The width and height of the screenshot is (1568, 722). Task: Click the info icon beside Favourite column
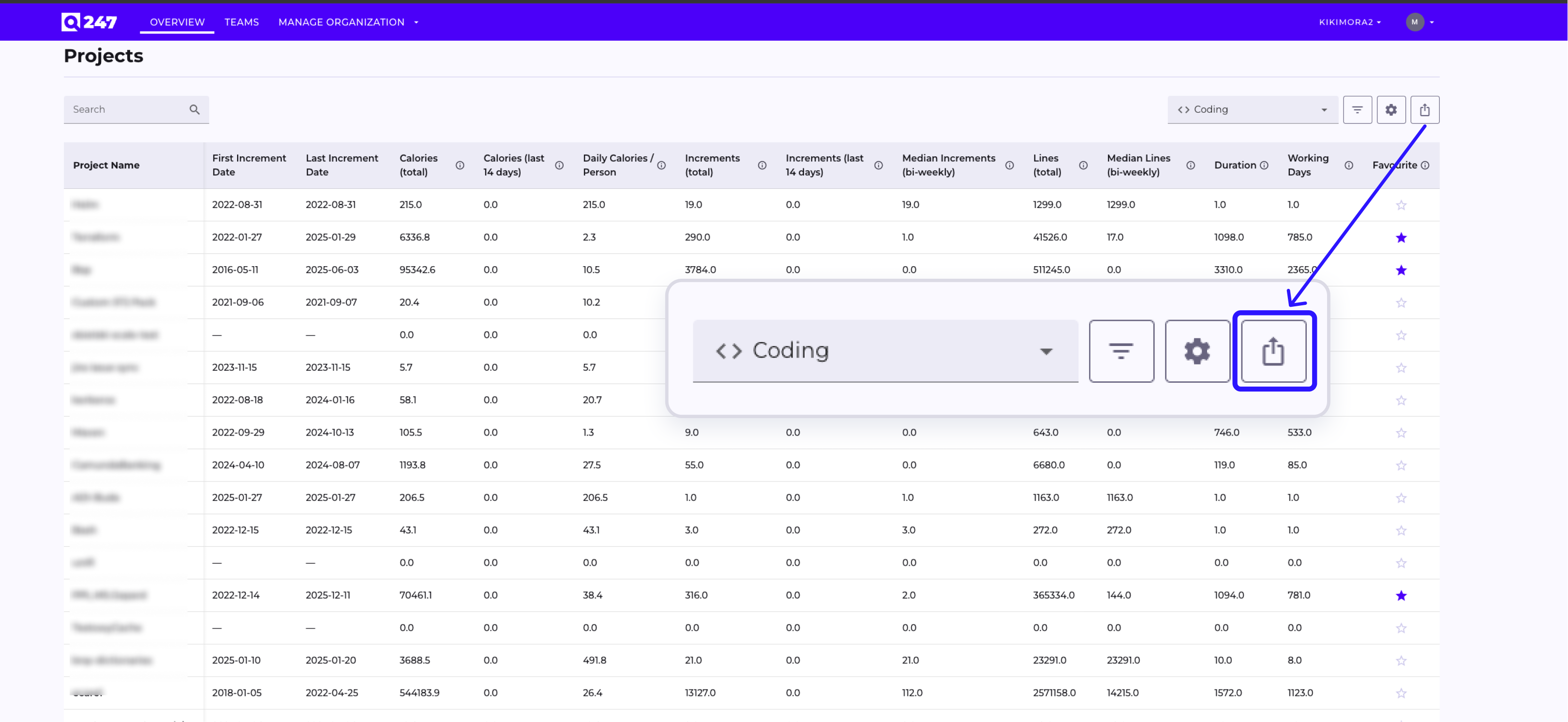(1426, 165)
